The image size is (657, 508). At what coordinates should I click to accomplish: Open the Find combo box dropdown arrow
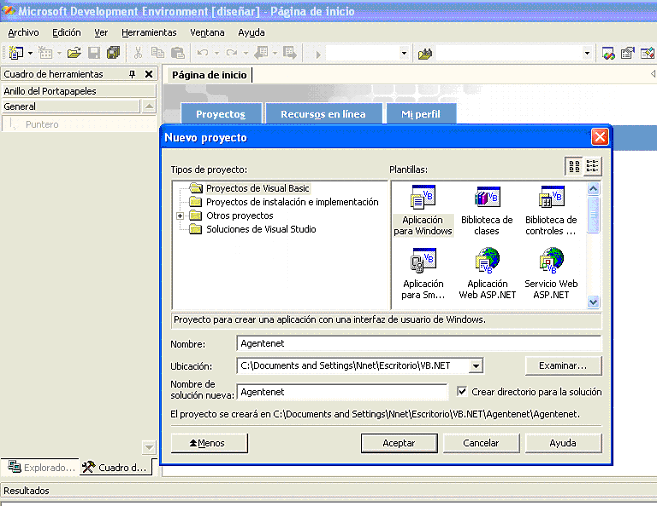[587, 53]
